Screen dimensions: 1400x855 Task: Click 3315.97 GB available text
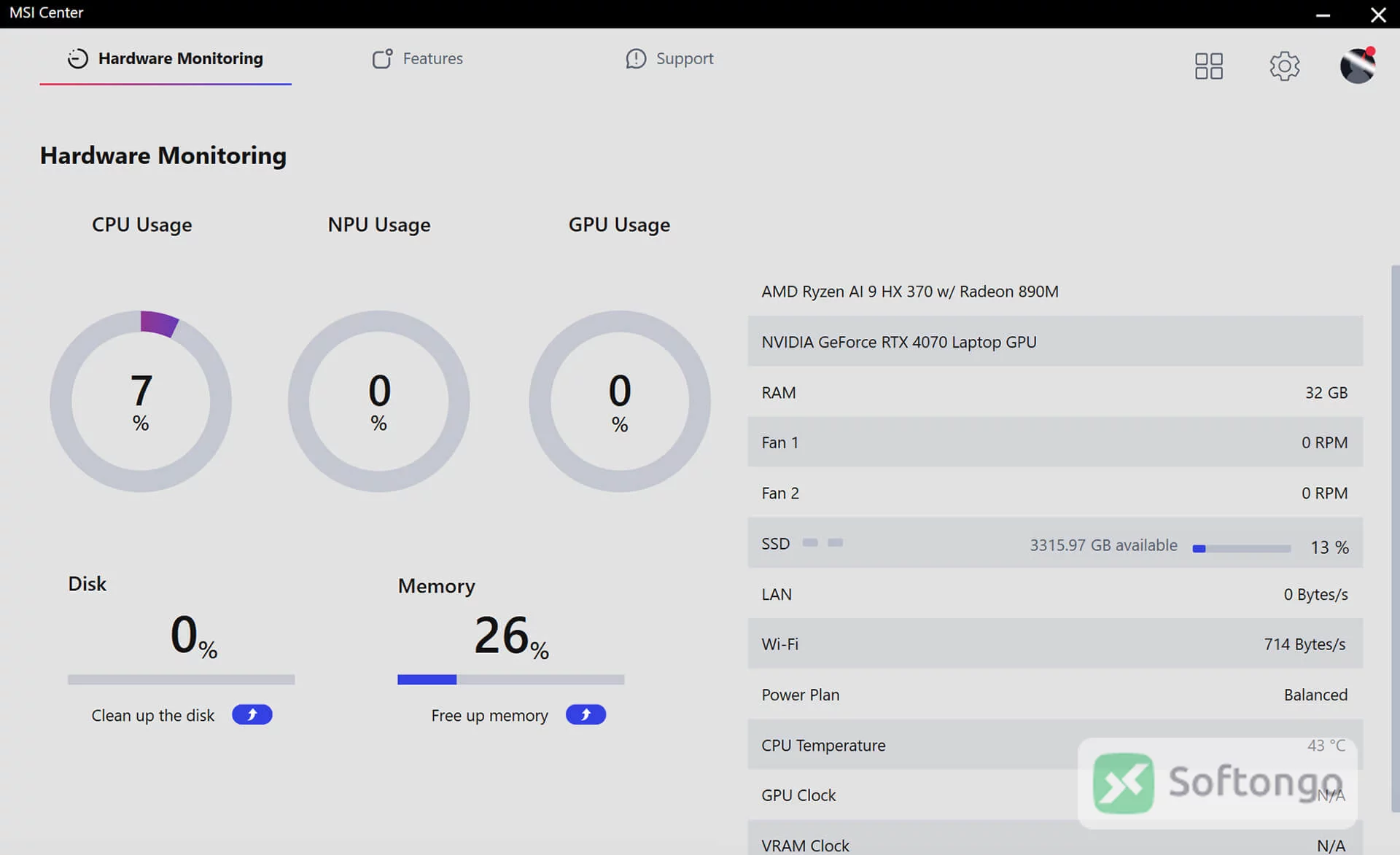tap(1103, 545)
